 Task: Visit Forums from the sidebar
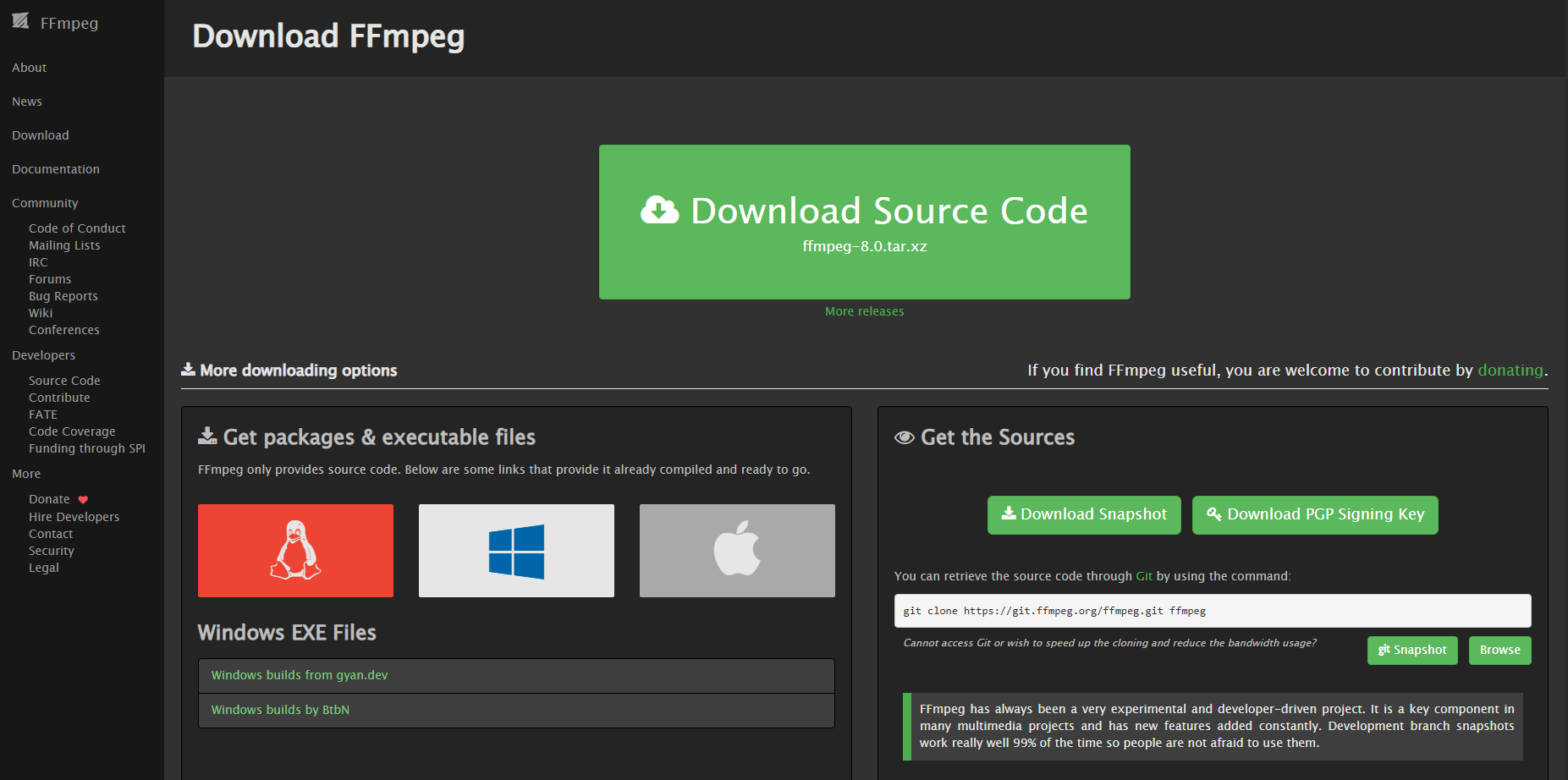(x=50, y=279)
